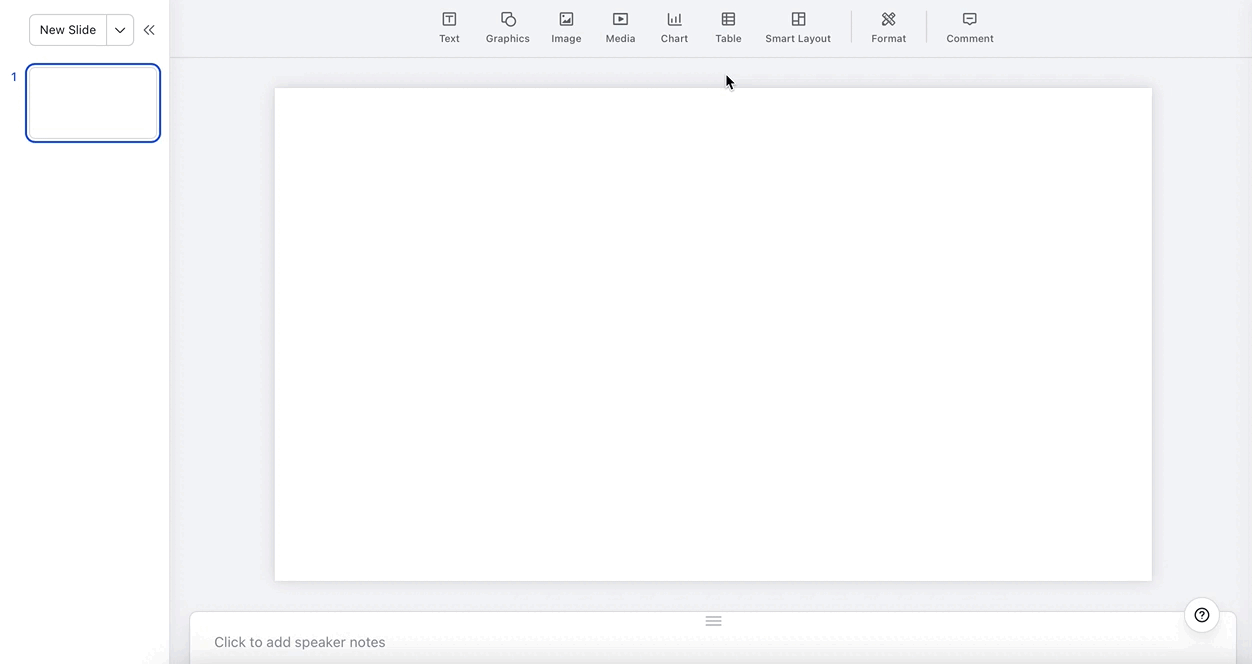Collapse the slide panel with double chevron
1252x664 pixels.
(x=149, y=30)
